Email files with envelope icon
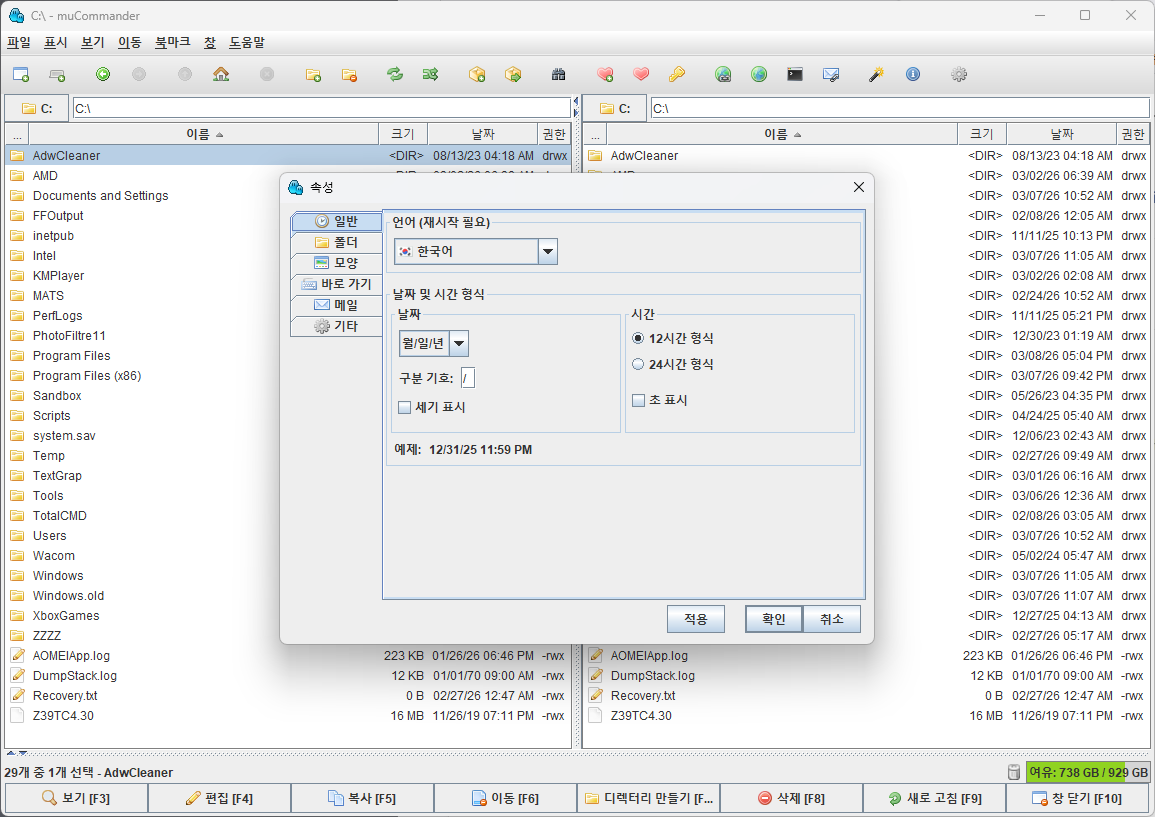 [x=831, y=74]
